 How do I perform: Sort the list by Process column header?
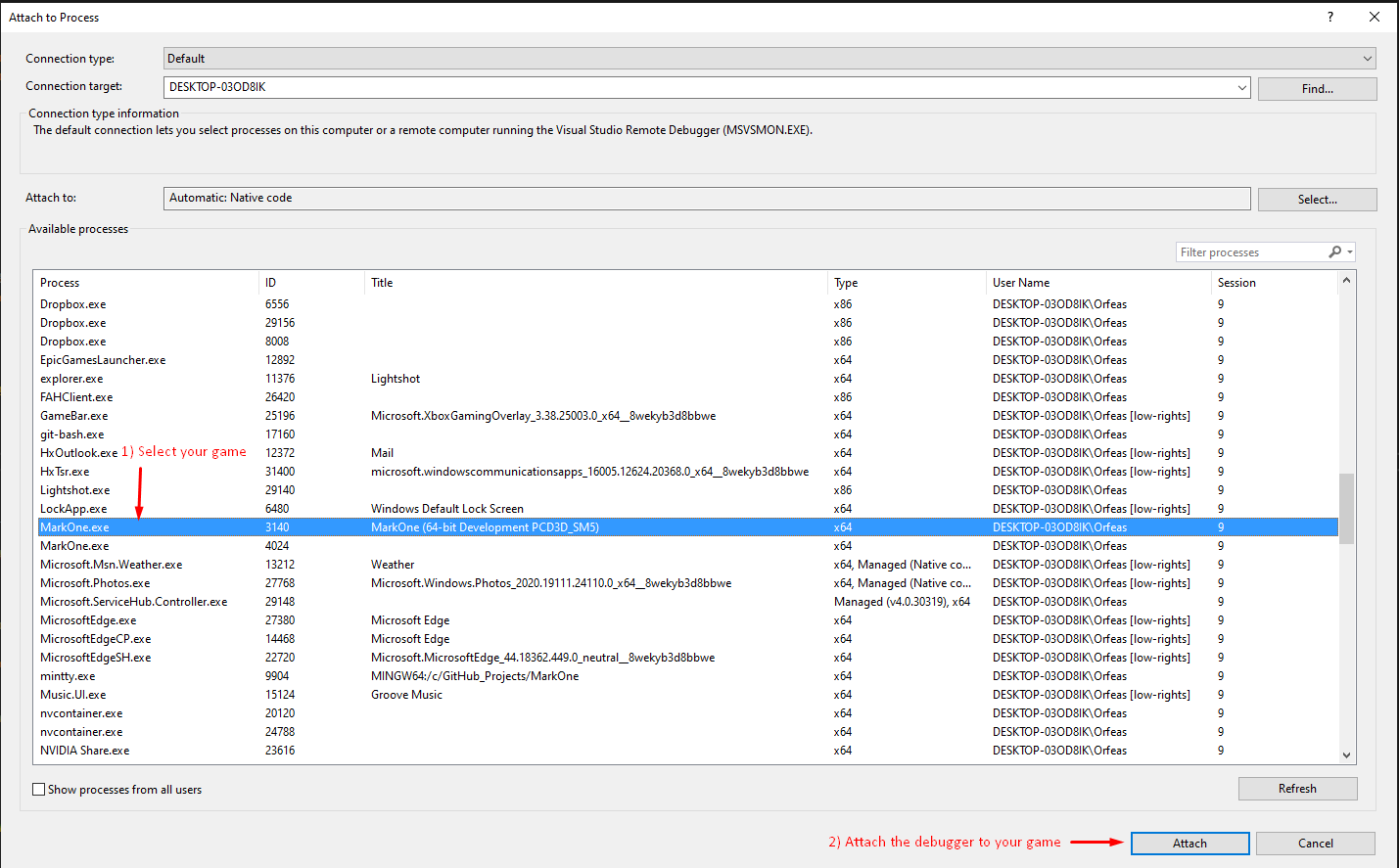coord(60,283)
